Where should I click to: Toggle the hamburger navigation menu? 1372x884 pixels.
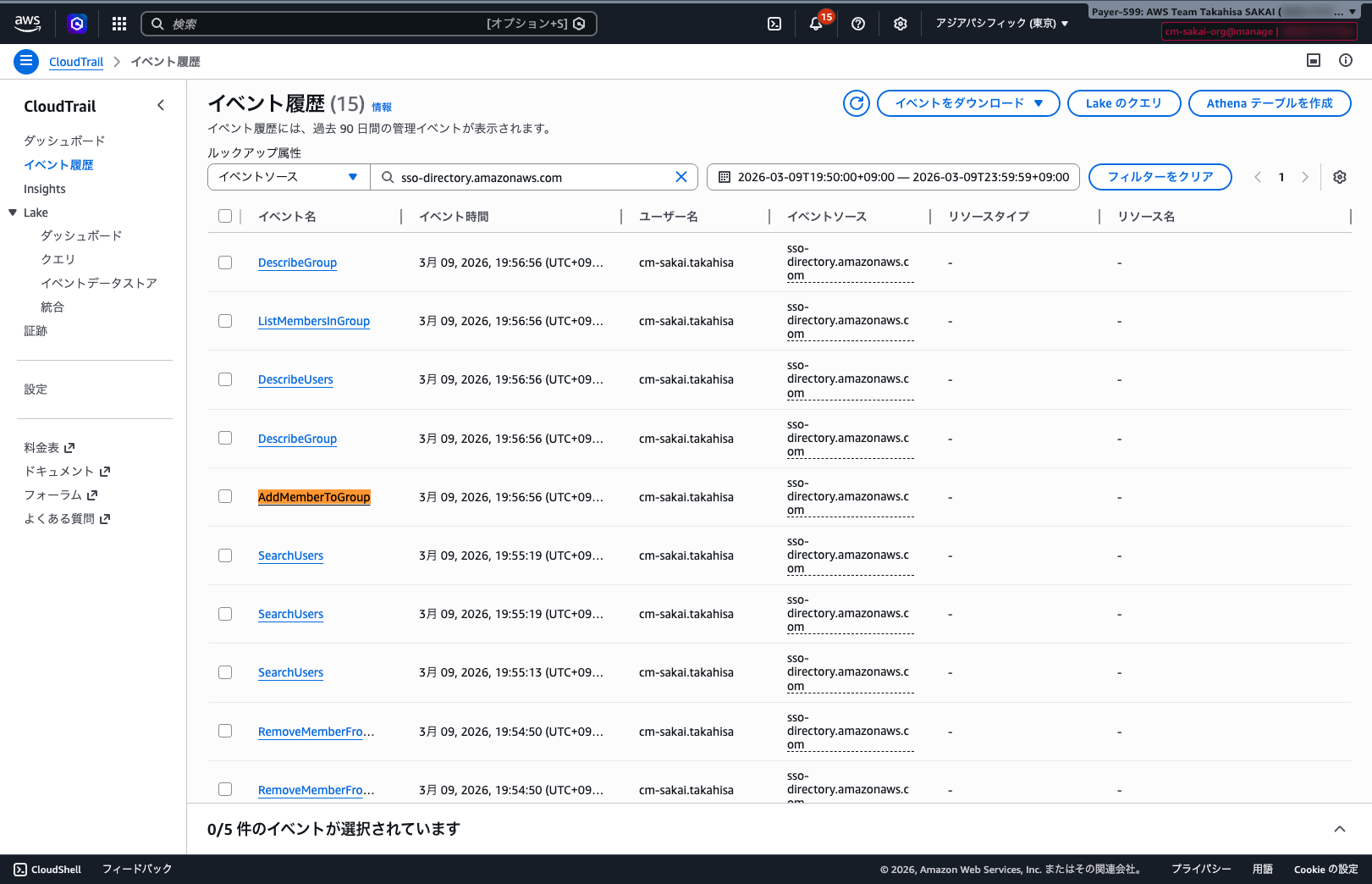(x=26, y=61)
